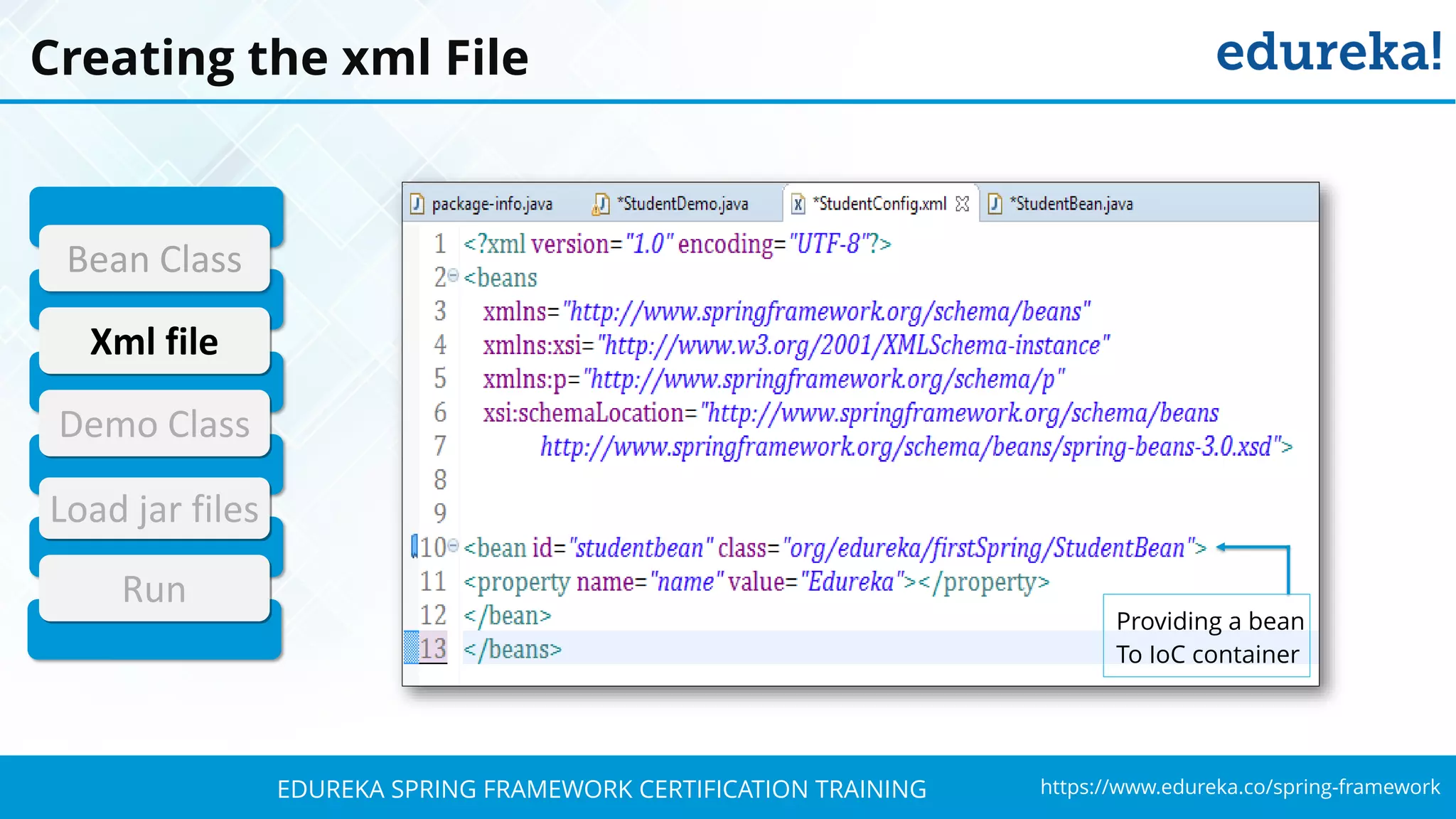
Task: Collapse the bean element on line 10
Action: (454, 546)
